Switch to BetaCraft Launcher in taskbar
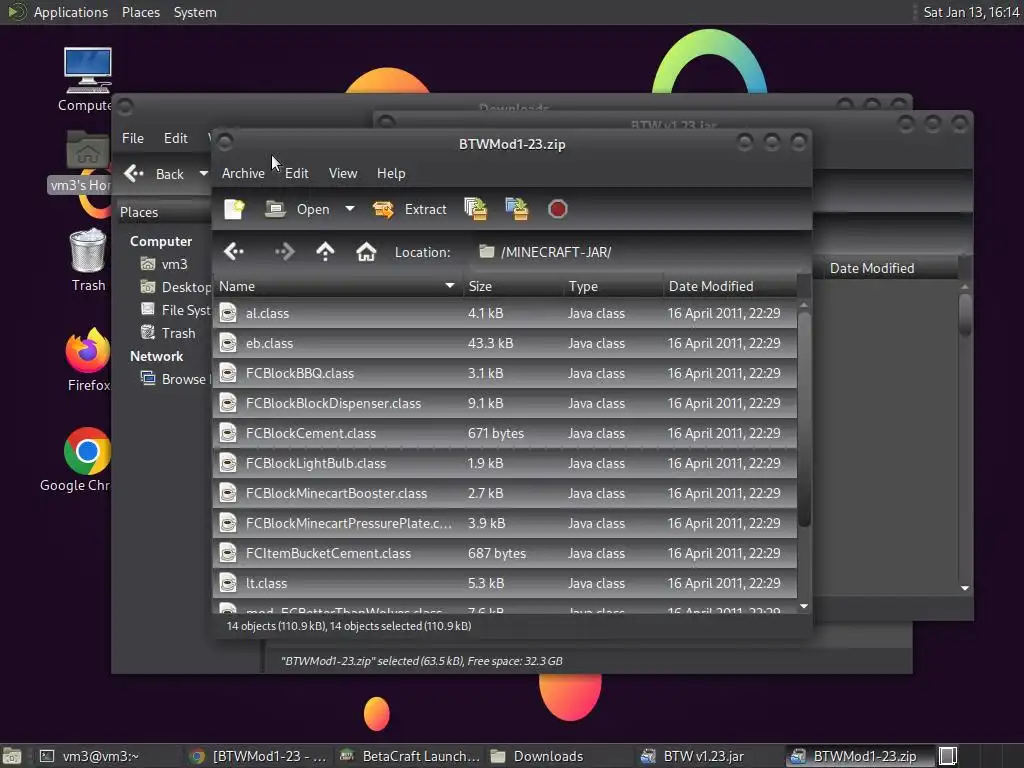 (x=410, y=756)
